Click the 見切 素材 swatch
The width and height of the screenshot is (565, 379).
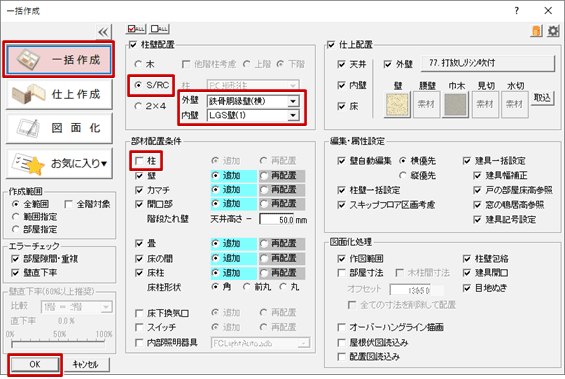click(485, 104)
